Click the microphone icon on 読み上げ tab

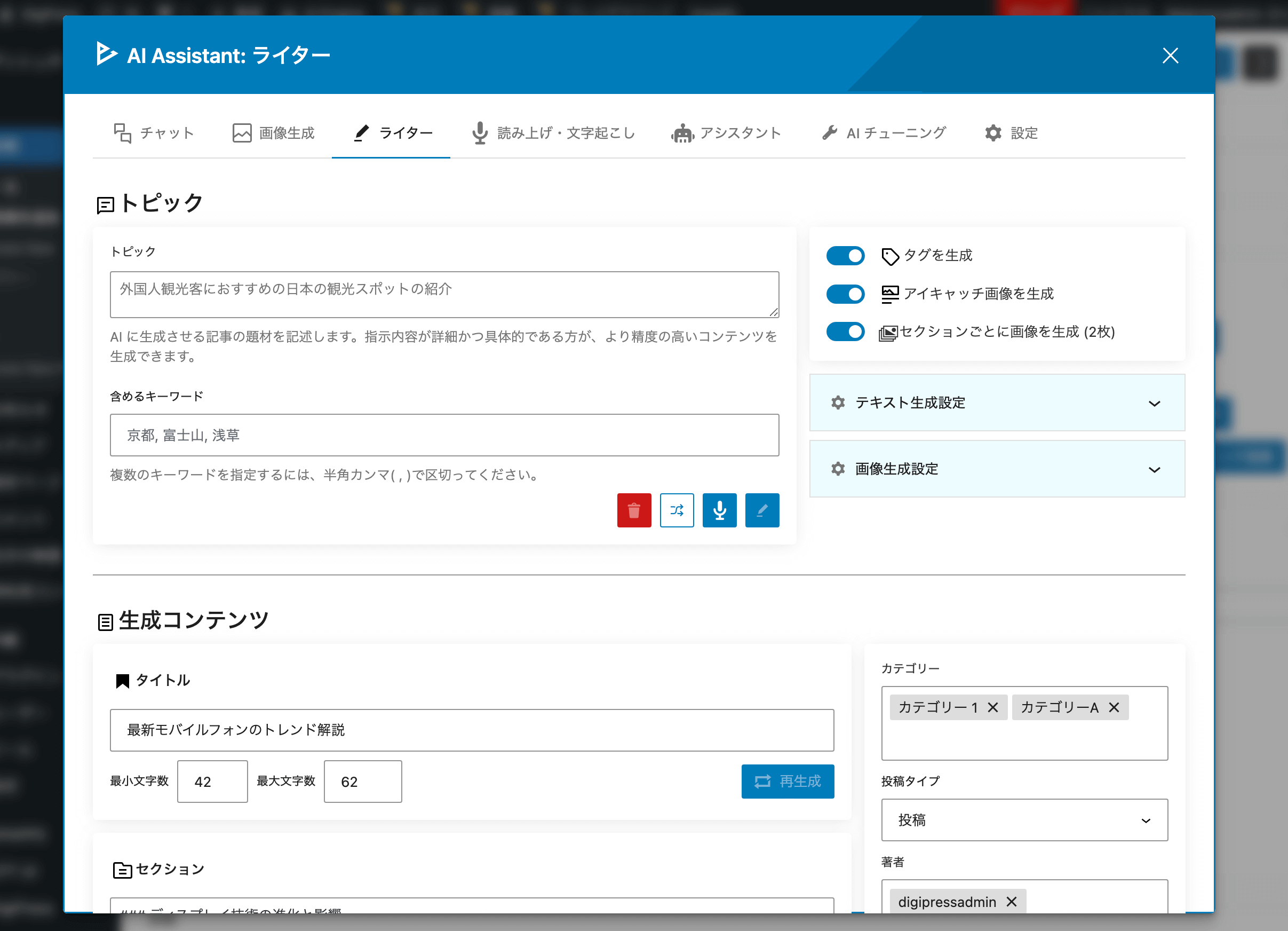tap(479, 133)
